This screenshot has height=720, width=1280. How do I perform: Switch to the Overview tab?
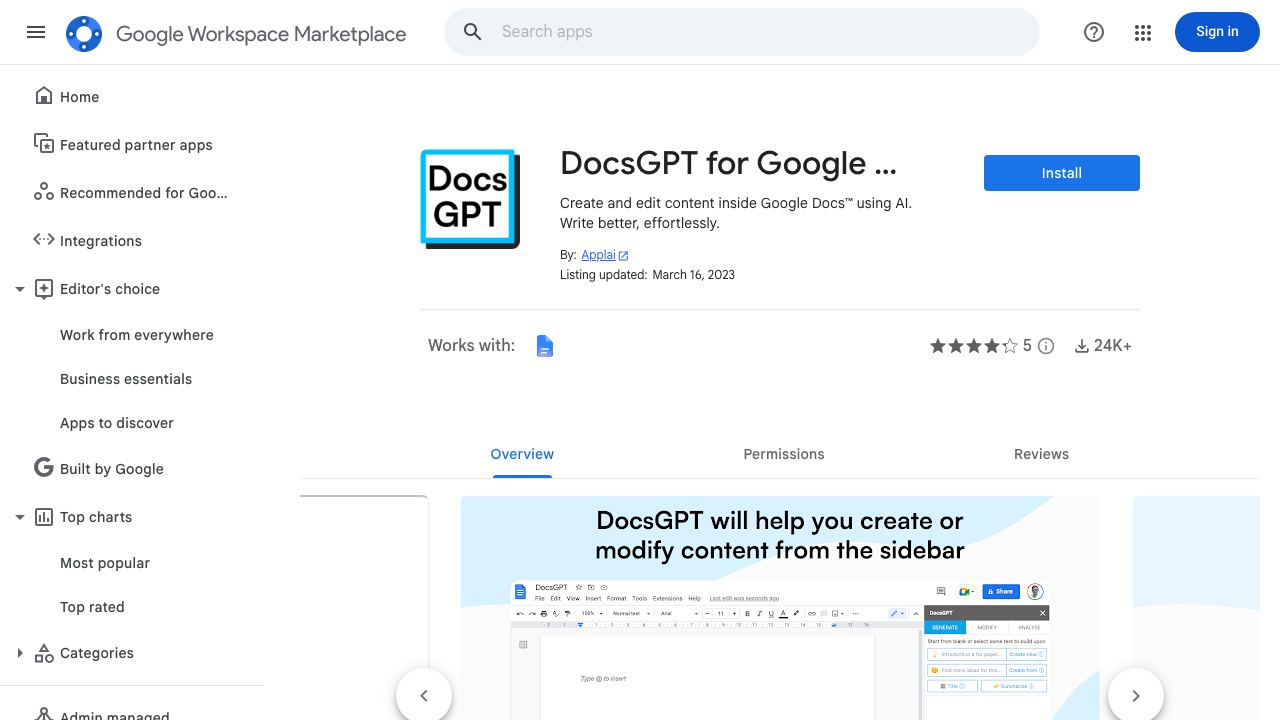pyautogui.click(x=522, y=454)
